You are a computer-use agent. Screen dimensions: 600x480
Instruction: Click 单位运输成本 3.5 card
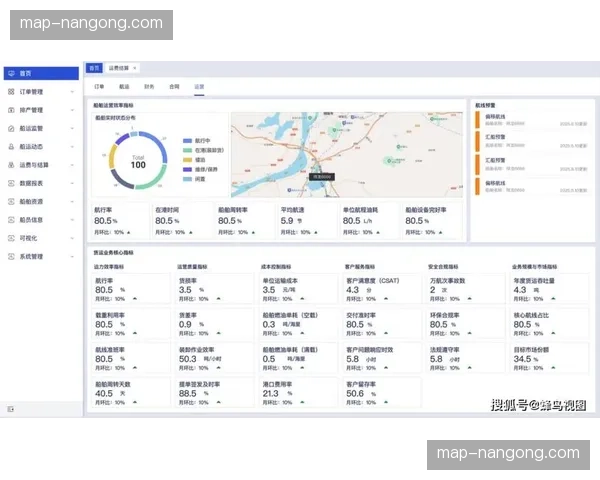tap(298, 289)
